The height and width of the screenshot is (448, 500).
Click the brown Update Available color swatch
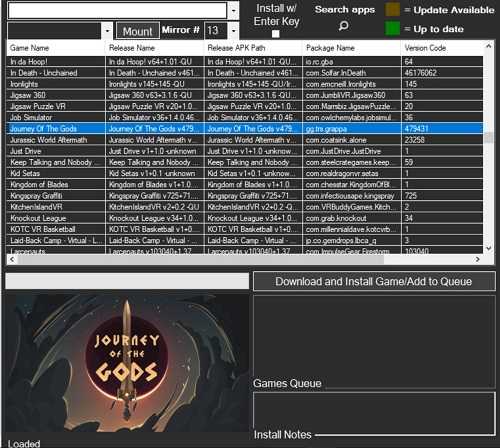coord(392,10)
